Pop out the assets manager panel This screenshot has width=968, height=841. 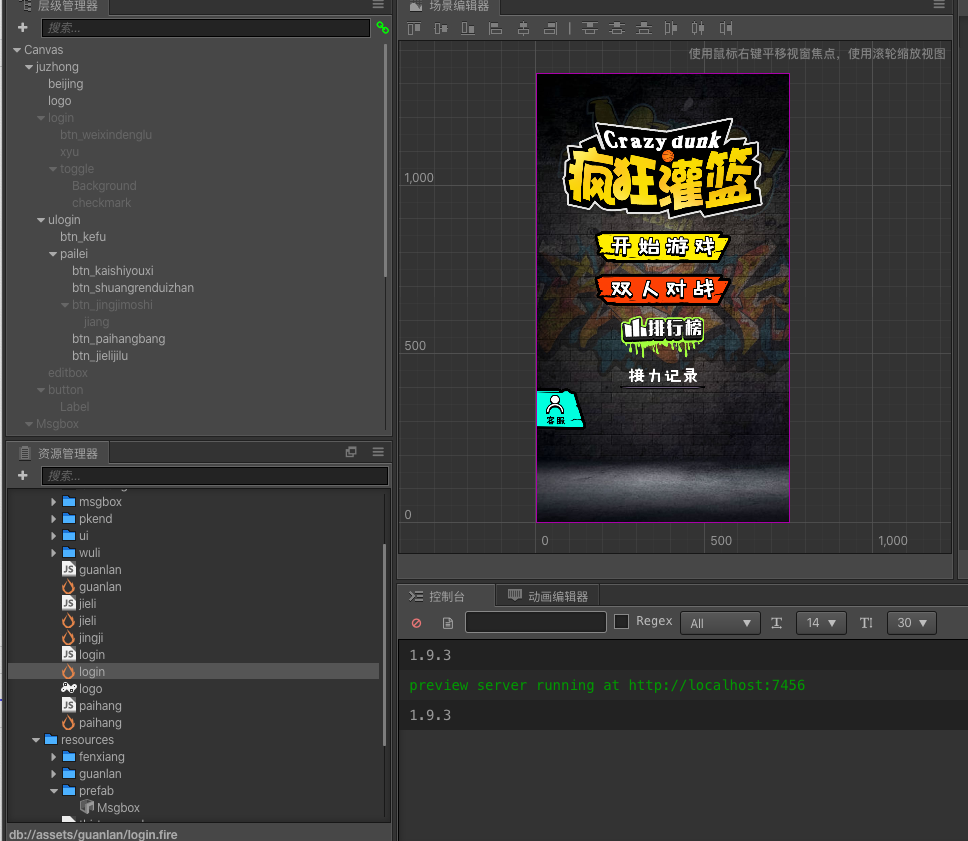pyautogui.click(x=351, y=452)
